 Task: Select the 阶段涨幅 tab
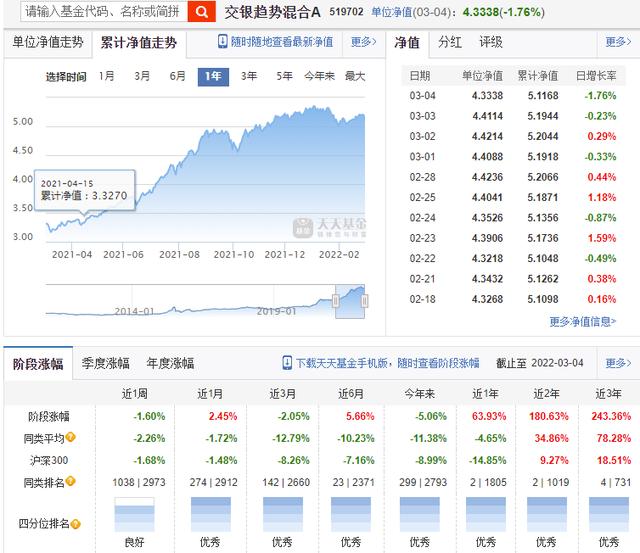(x=38, y=363)
